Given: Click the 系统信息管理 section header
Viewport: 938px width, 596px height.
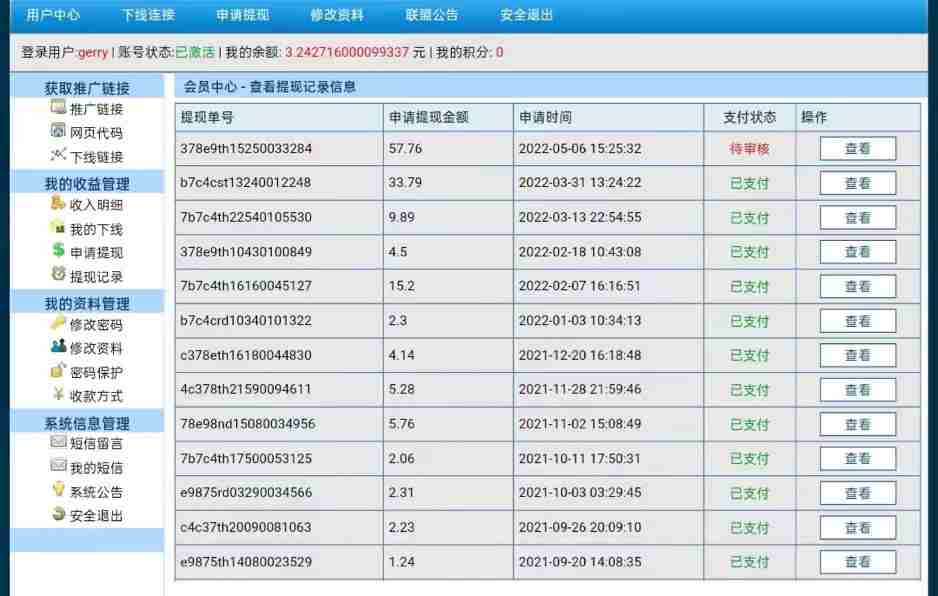Looking at the screenshot, I should 87,423.
